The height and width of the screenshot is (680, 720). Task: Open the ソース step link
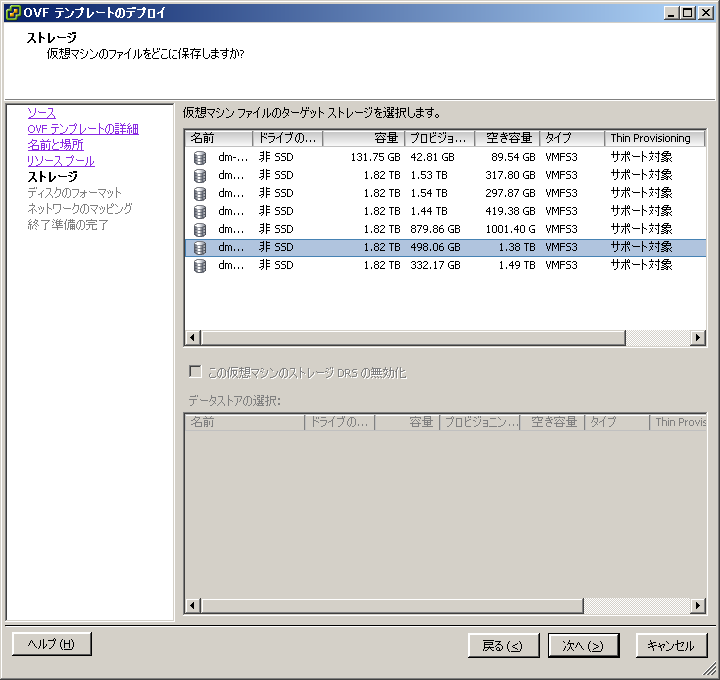pos(41,113)
